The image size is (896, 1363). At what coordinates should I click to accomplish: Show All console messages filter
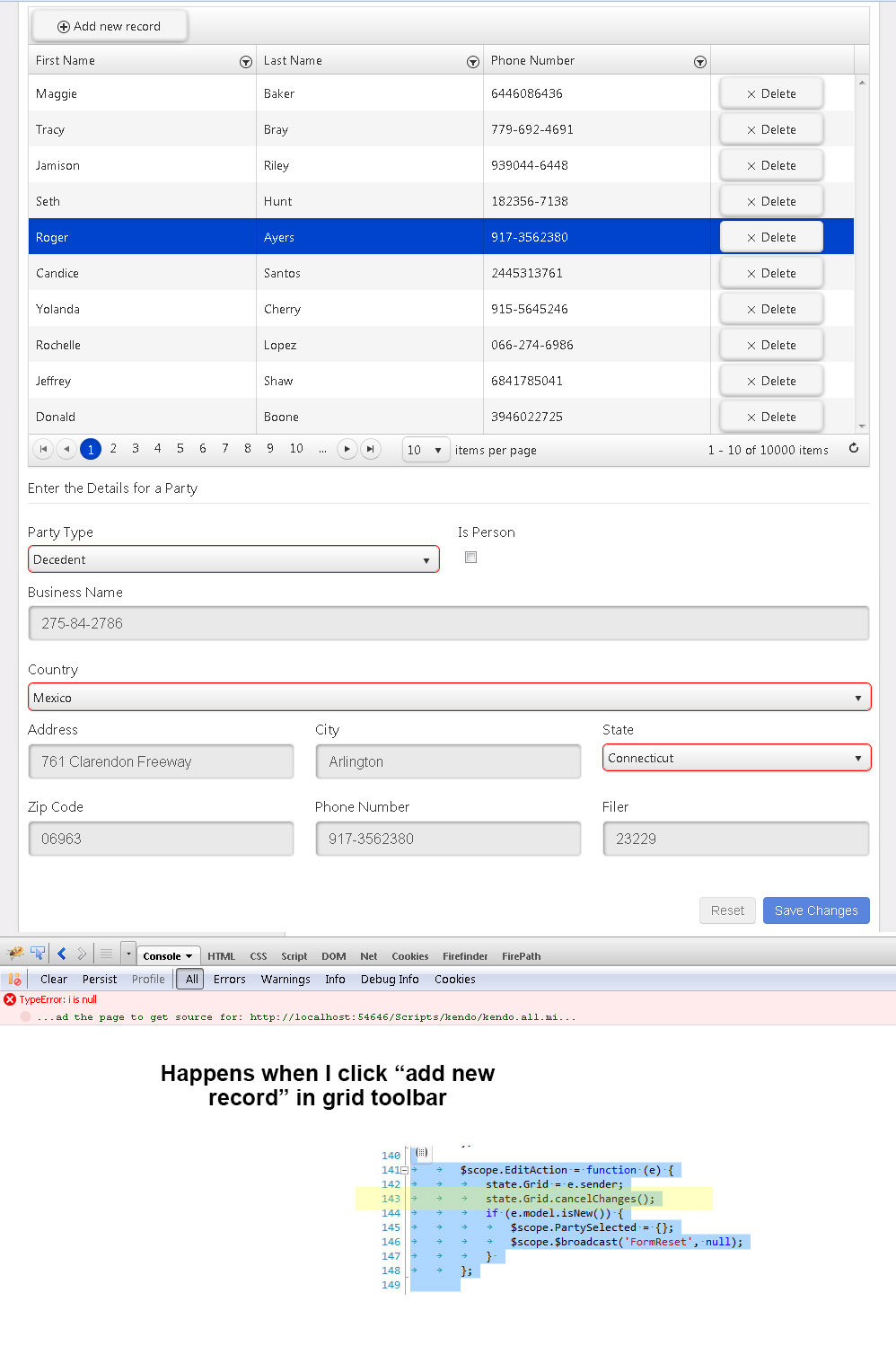[x=192, y=980]
